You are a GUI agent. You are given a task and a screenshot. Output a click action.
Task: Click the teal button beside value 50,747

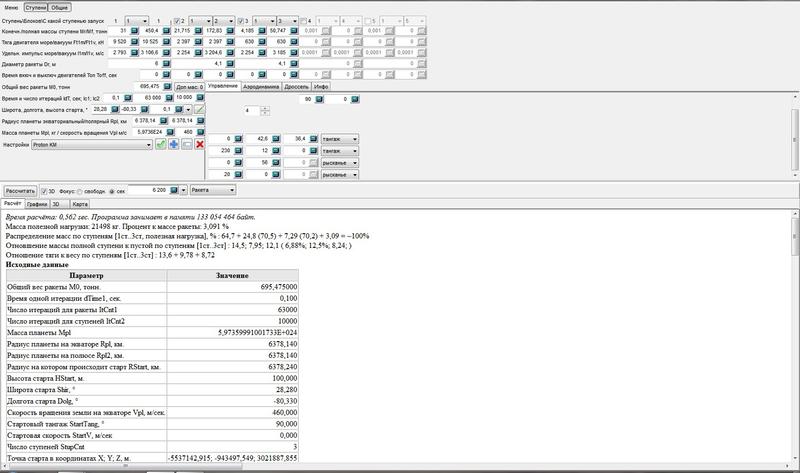click(x=294, y=31)
